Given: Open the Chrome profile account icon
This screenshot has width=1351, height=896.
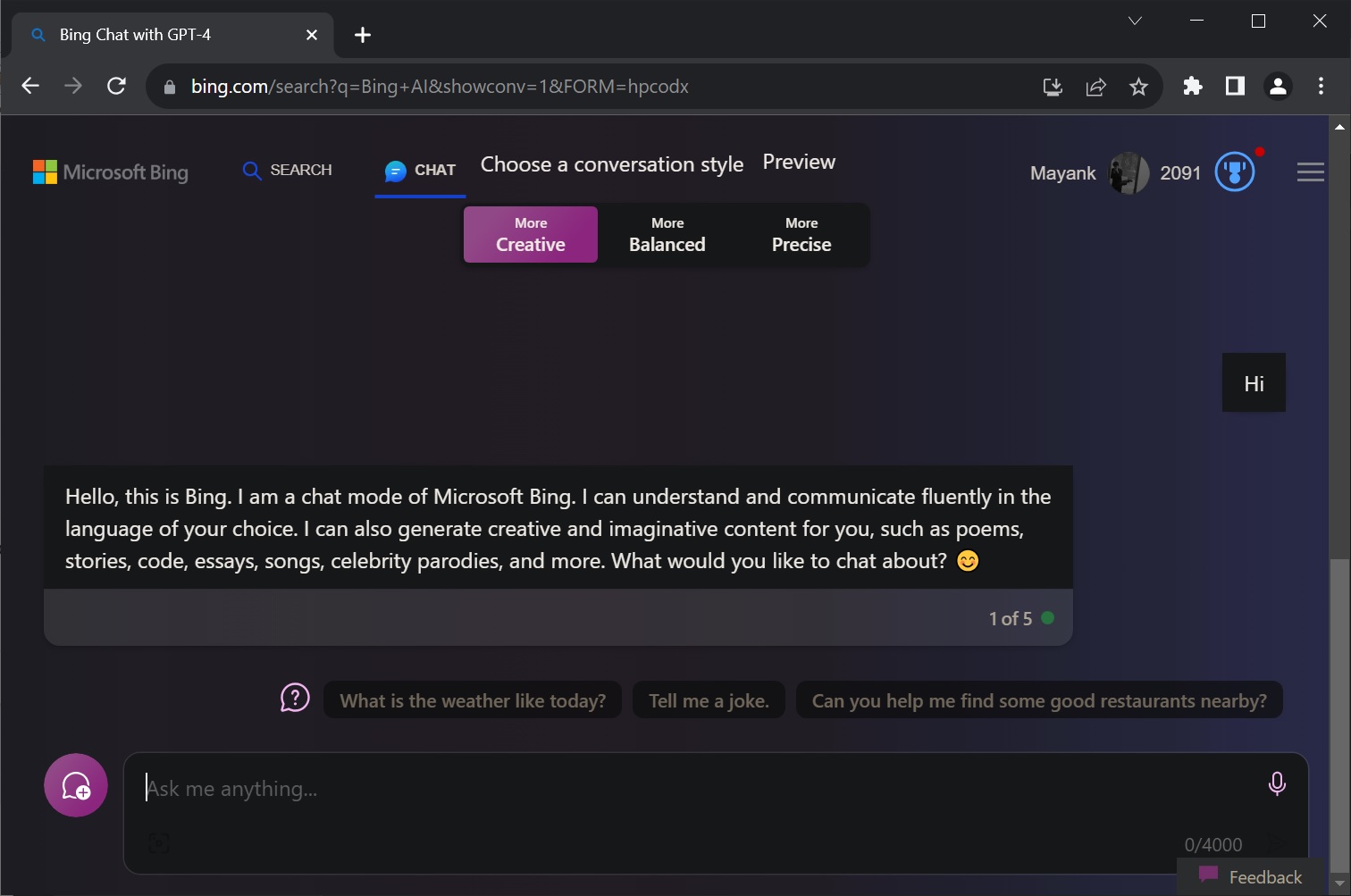Looking at the screenshot, I should pyautogui.click(x=1278, y=86).
